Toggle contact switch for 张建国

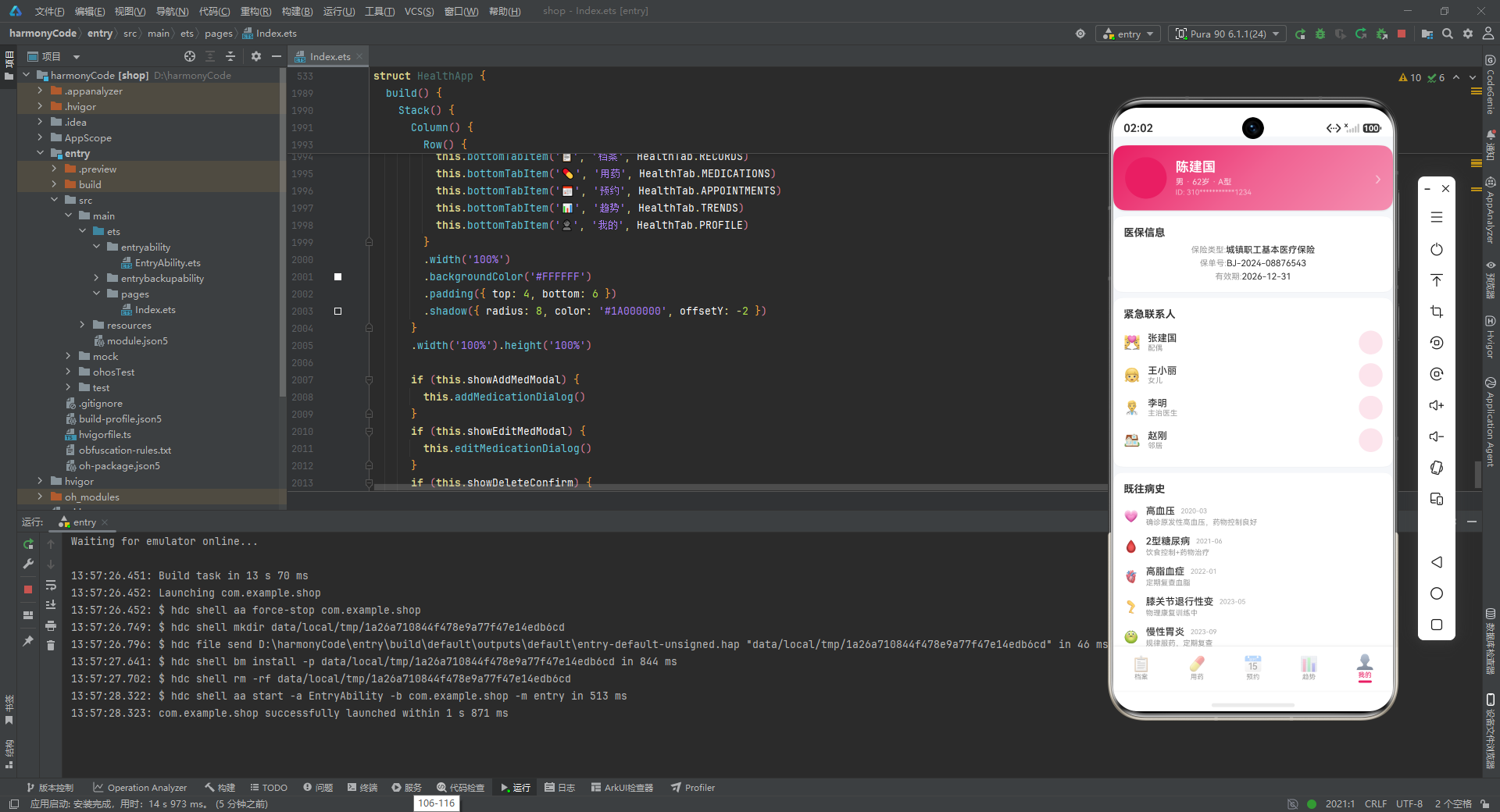click(x=1370, y=342)
